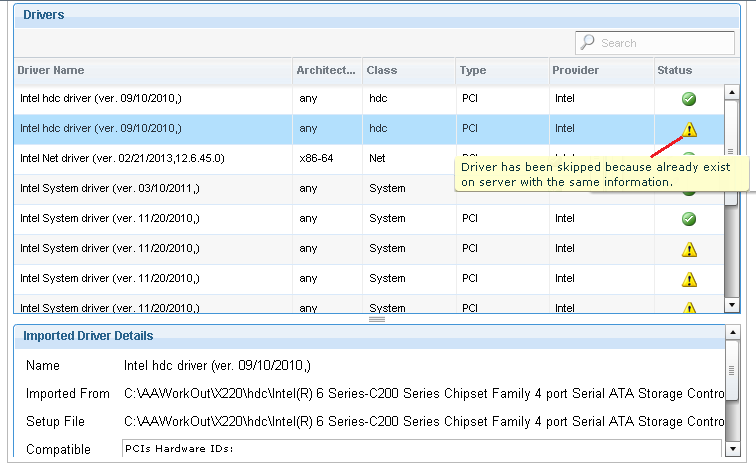Click the Net class cell
The image size is (756, 470).
[377, 158]
